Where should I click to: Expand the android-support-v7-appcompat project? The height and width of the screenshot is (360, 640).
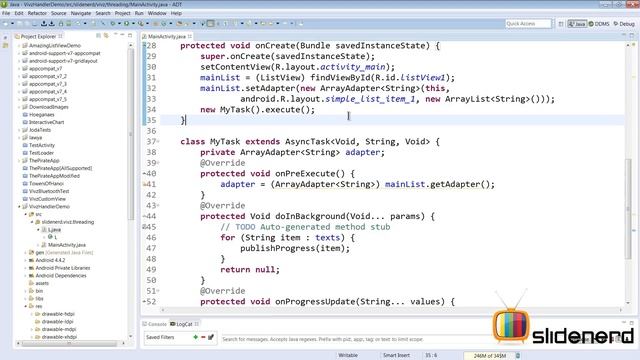coord(19,53)
